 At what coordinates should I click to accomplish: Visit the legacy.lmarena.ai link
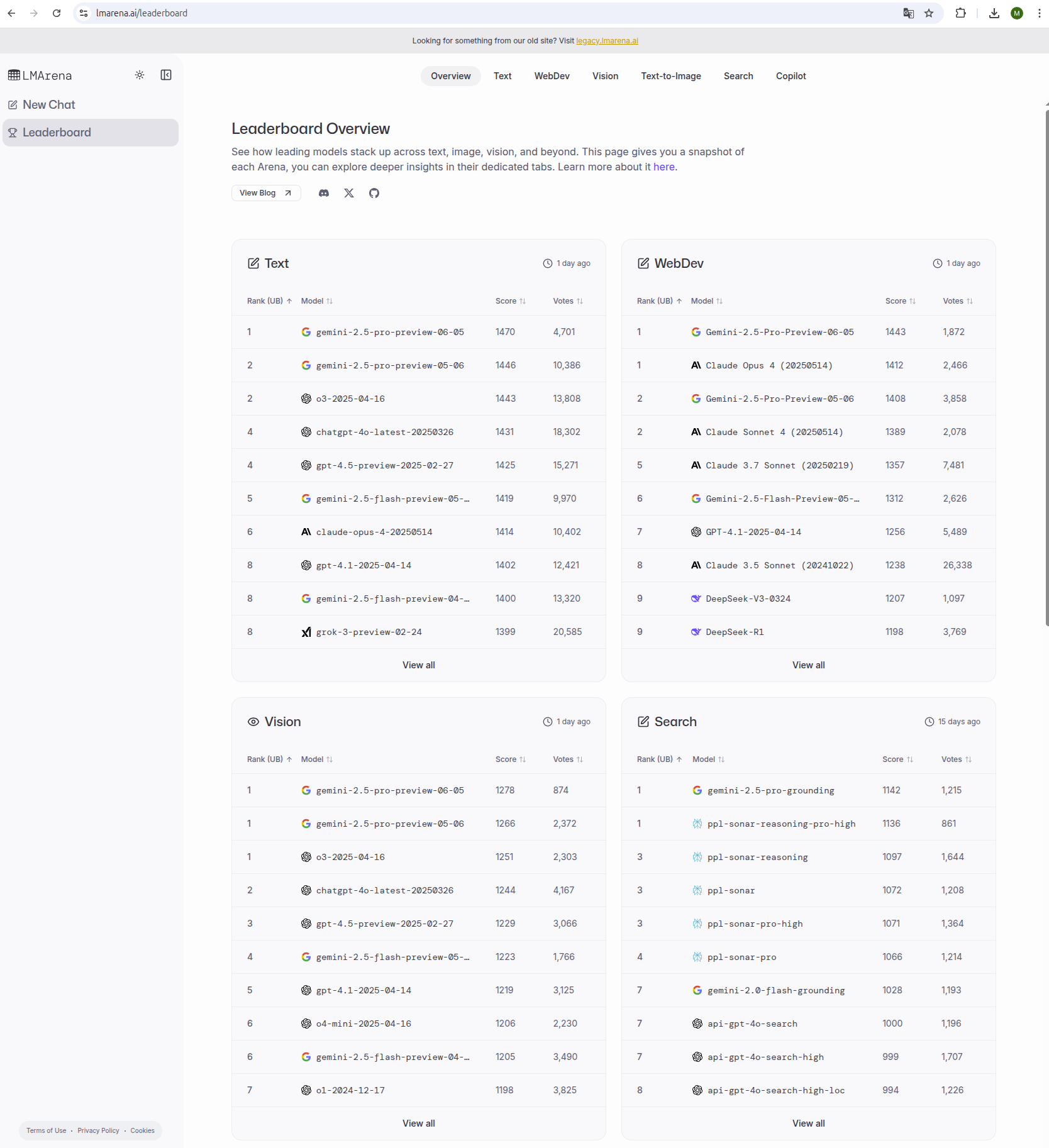tap(607, 41)
